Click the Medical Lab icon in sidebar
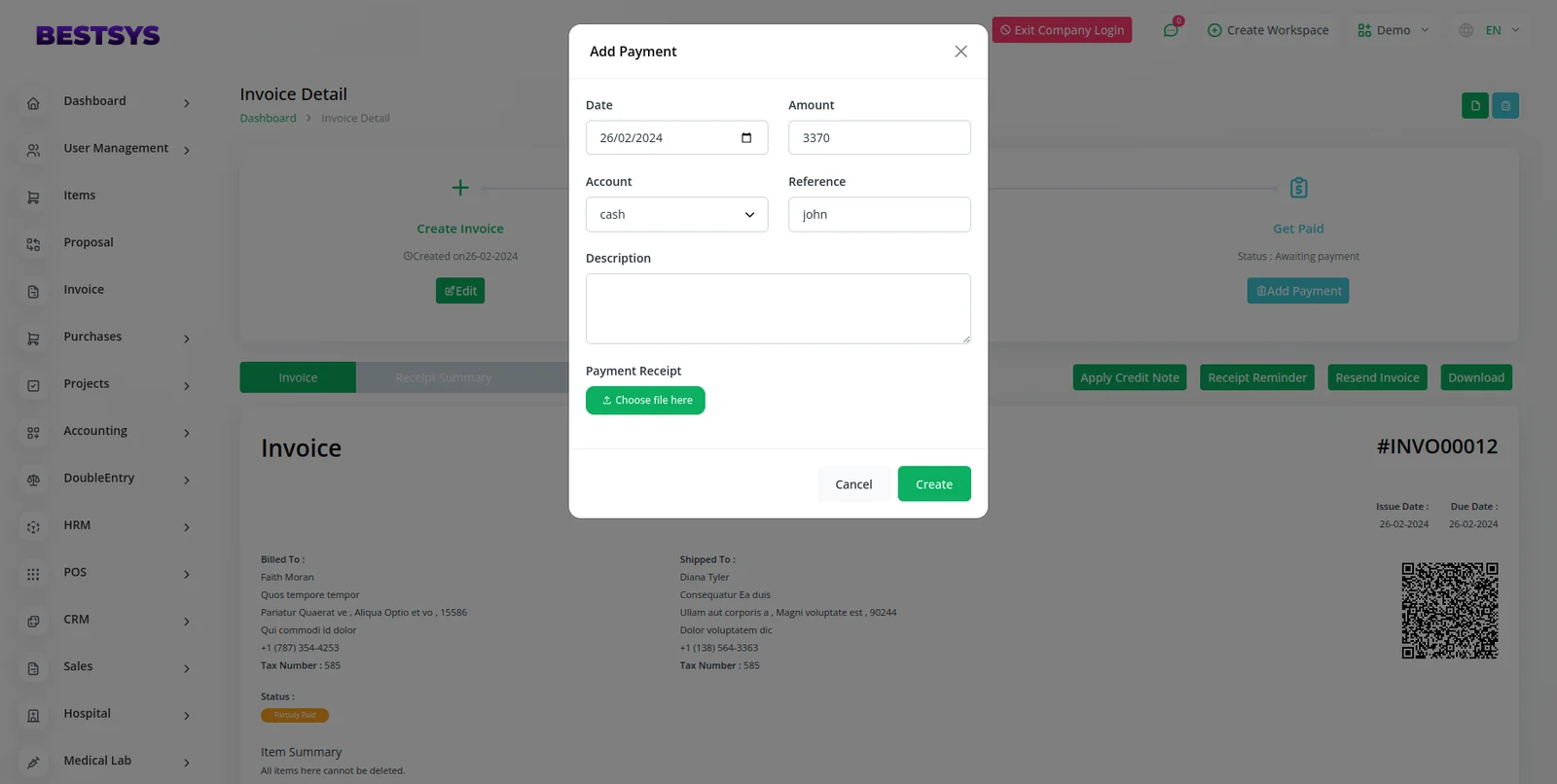1557x784 pixels. click(x=33, y=763)
